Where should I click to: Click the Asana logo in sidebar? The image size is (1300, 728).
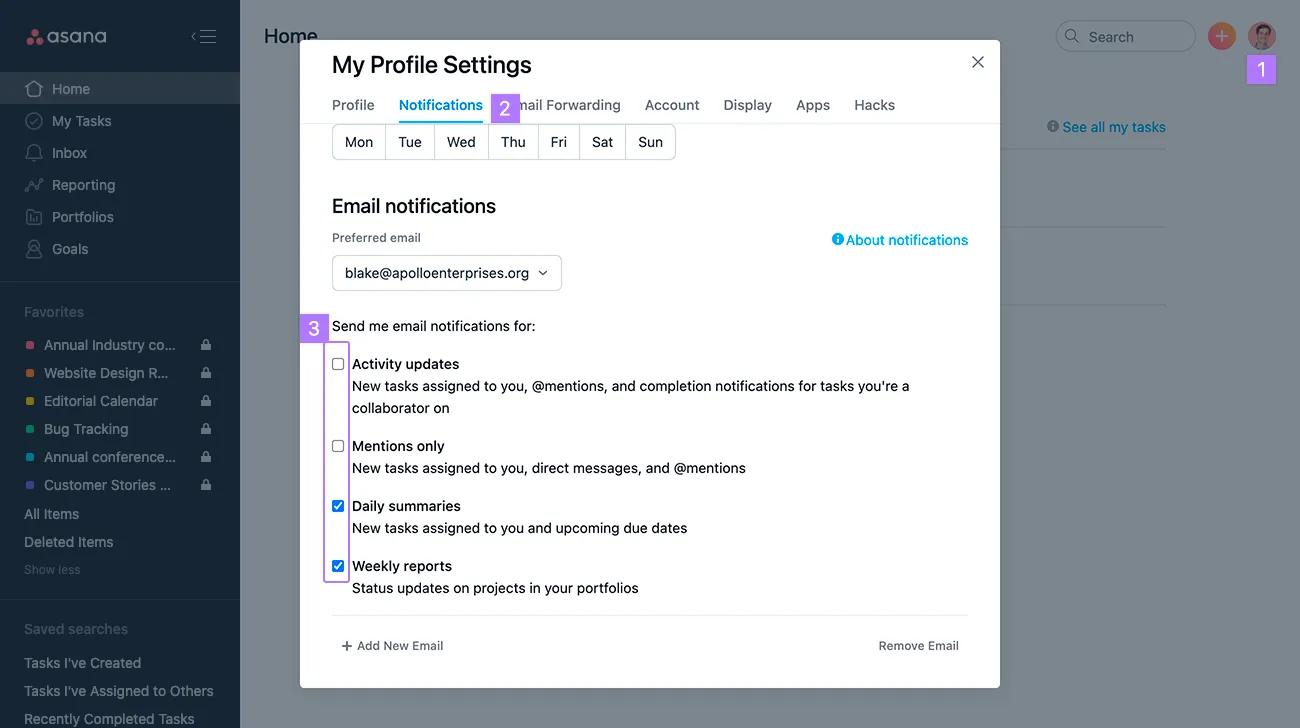pyautogui.click(x=66, y=37)
